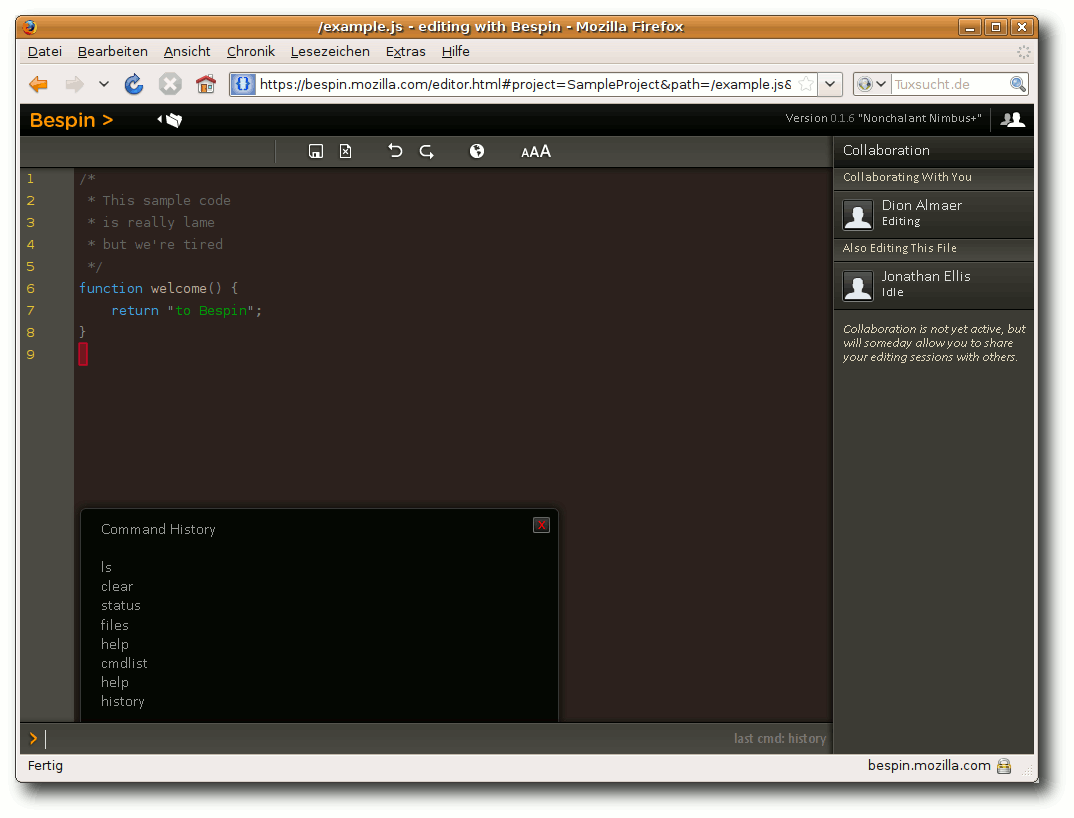Click the 'function' keyword in the code
This screenshot has height=818, width=1074.
(111, 288)
